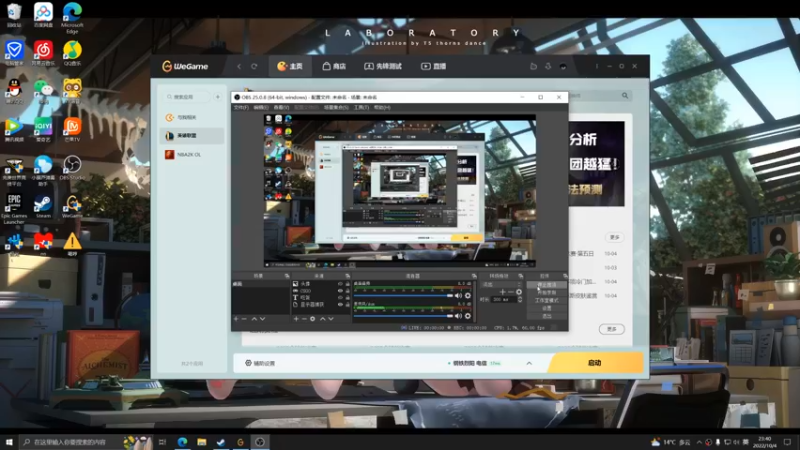This screenshot has height=450, width=800.
Task: Toggle lock on first image source
Action: (x=347, y=284)
